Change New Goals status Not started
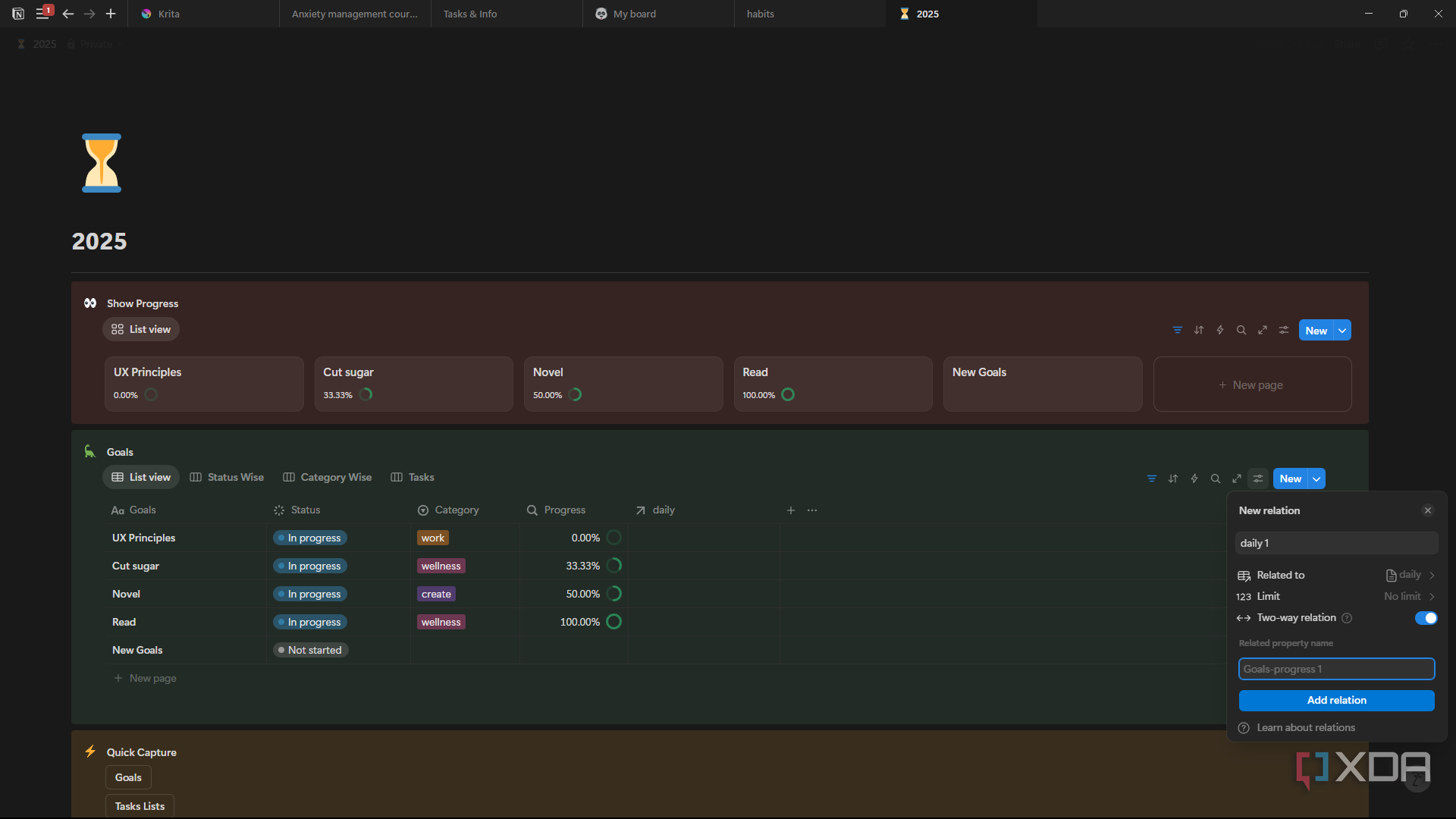Image resolution: width=1456 pixels, height=819 pixels. pos(310,650)
